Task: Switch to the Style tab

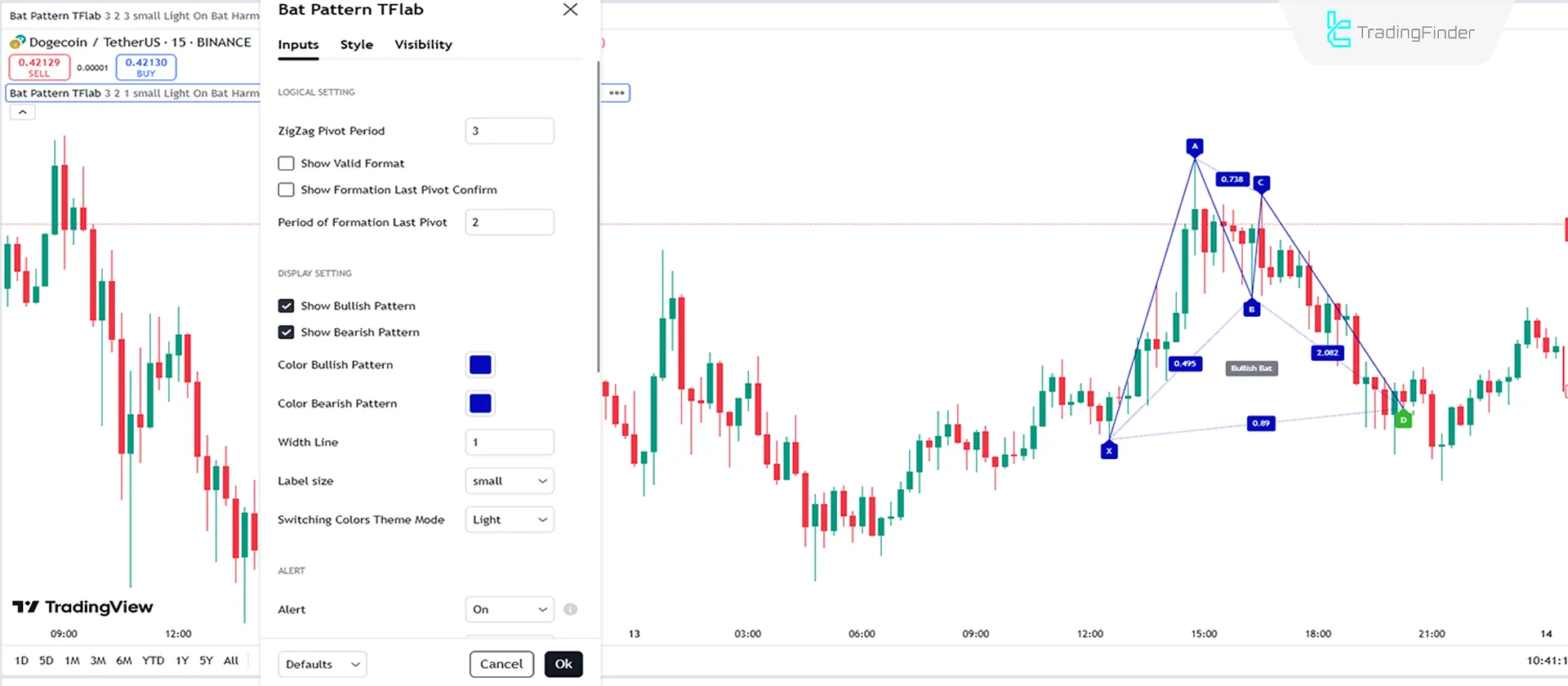Action: [x=356, y=44]
